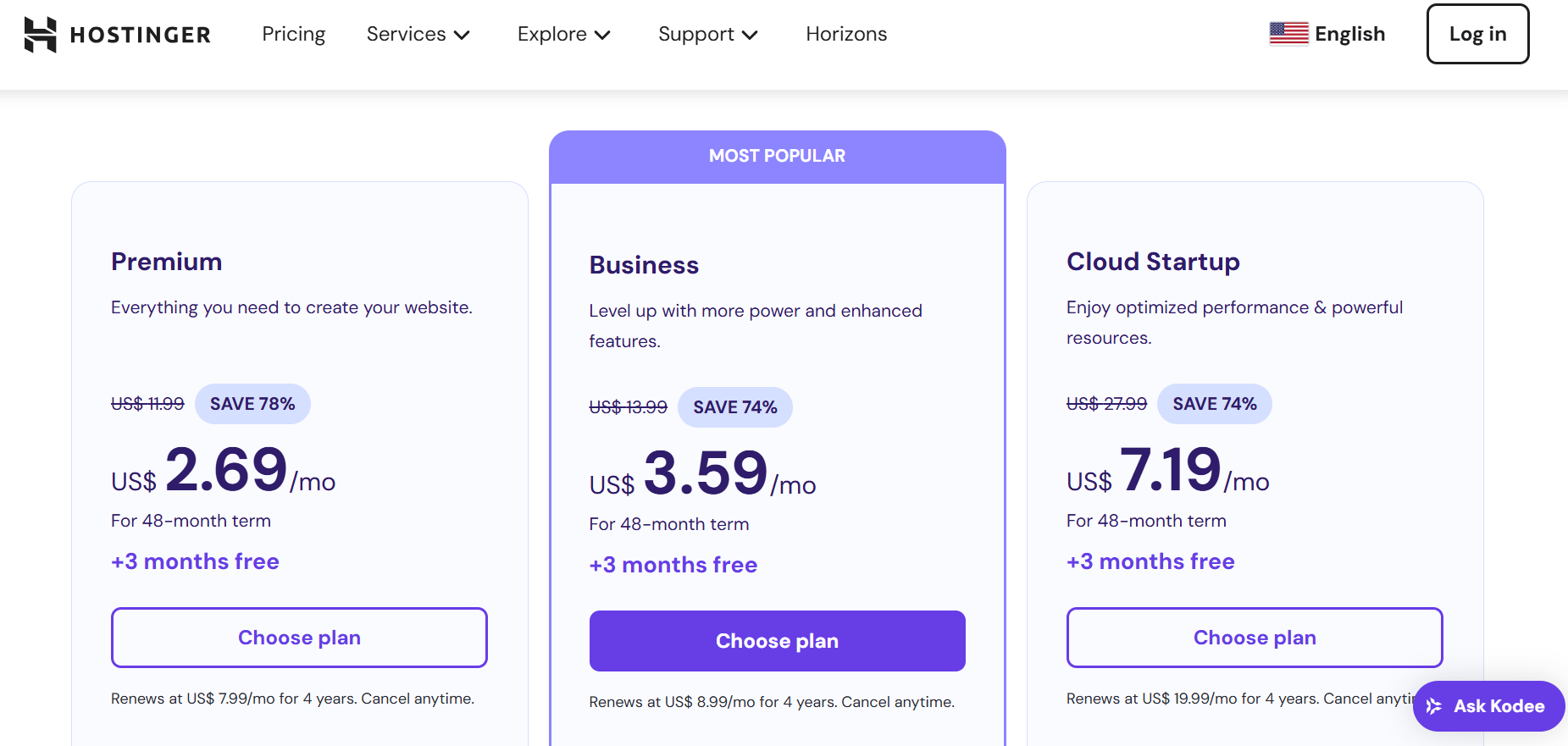
Task: Click the Cloud Startup plan title
Action: [x=1153, y=262]
